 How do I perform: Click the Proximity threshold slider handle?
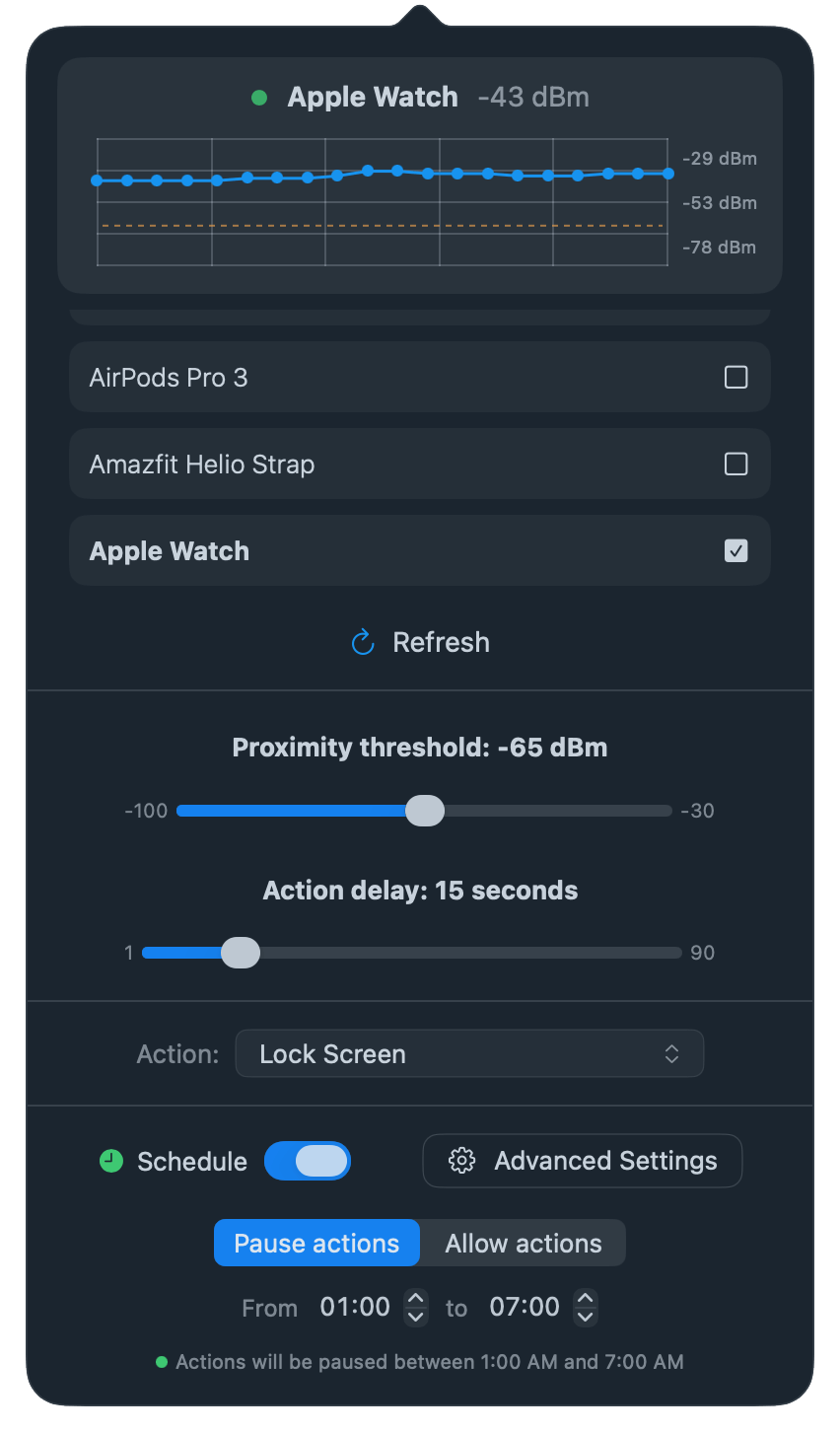click(x=425, y=811)
